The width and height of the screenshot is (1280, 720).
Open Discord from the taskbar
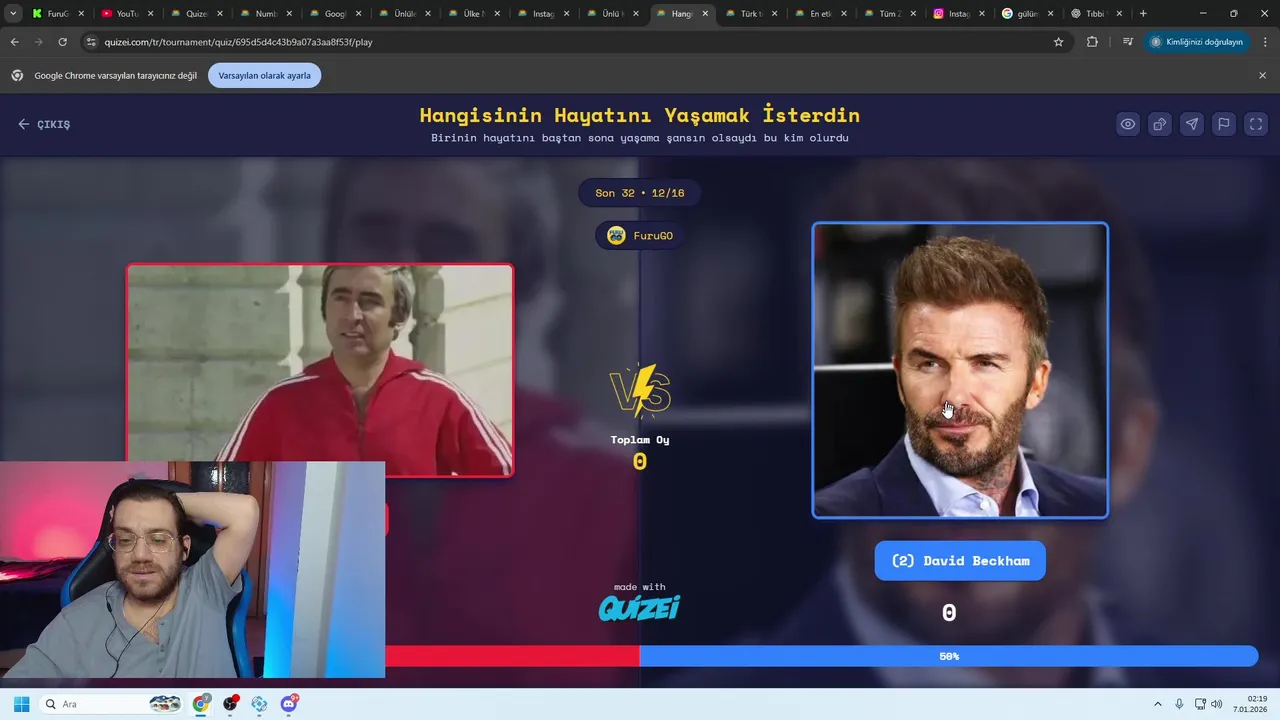pyautogui.click(x=289, y=704)
